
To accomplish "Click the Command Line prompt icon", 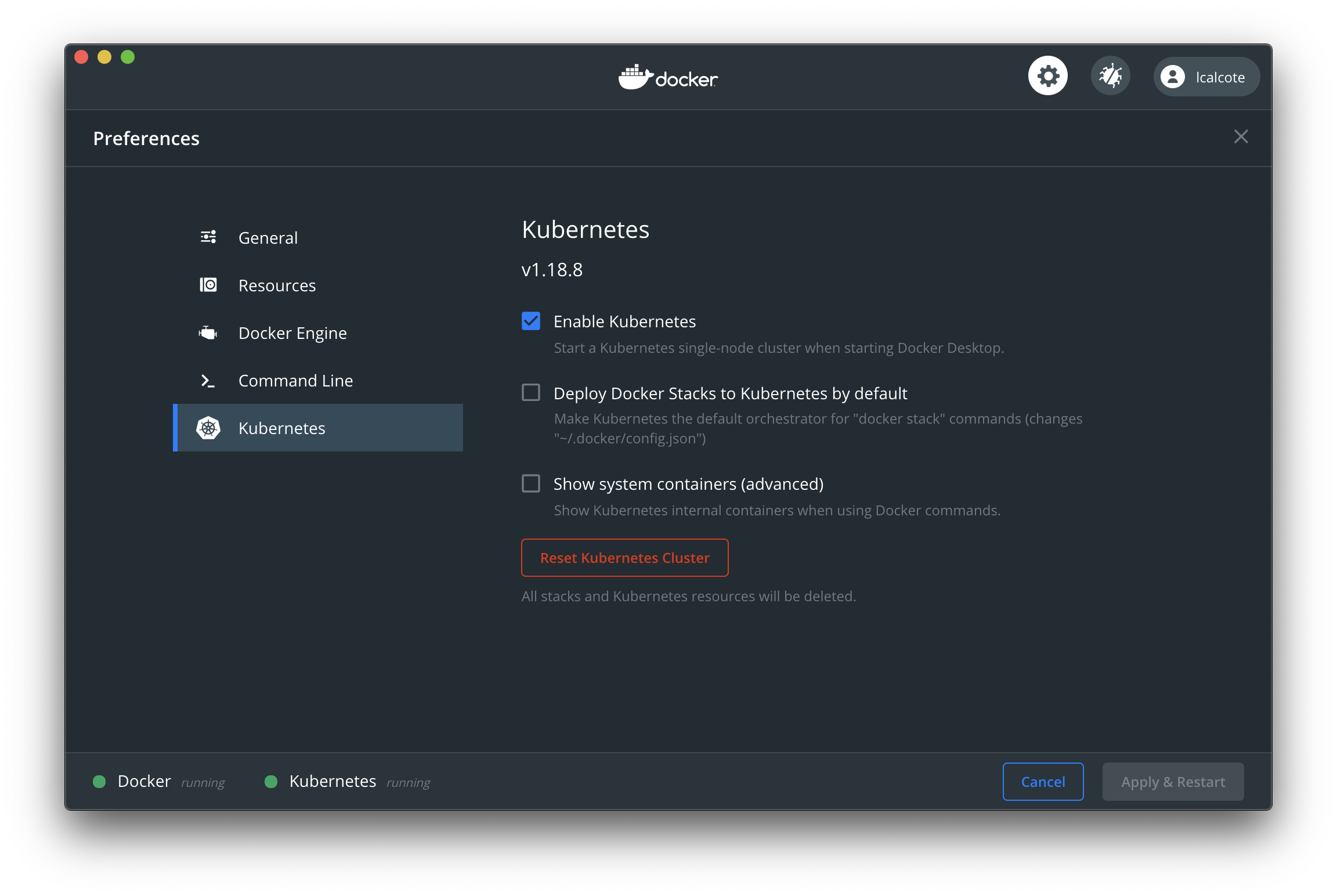I will tap(208, 381).
